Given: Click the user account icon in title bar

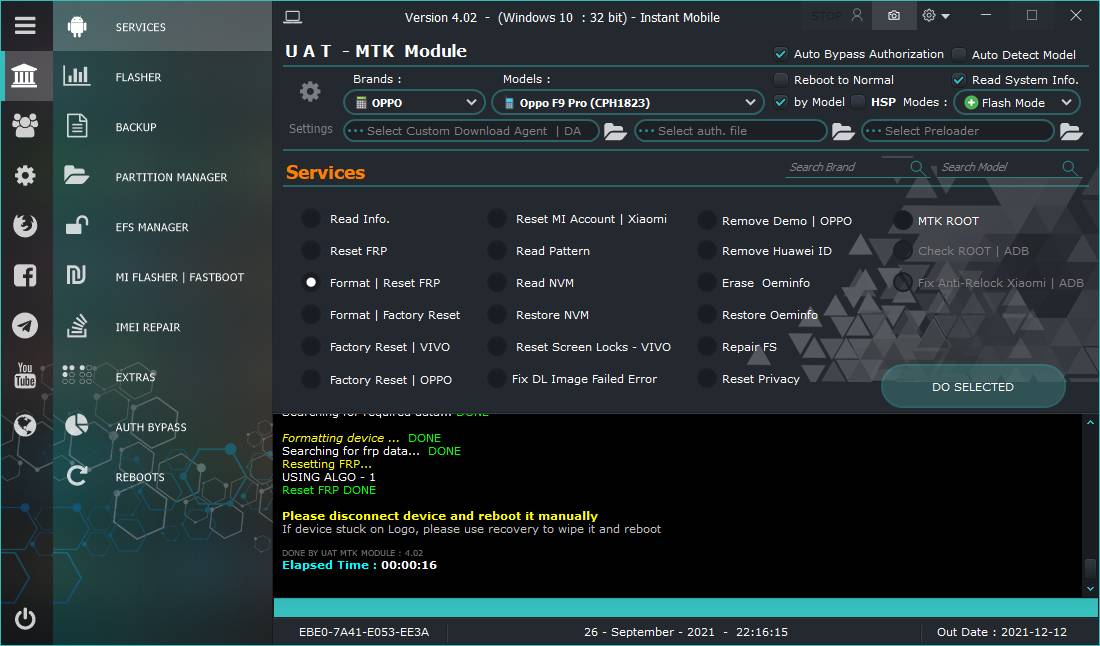Looking at the screenshot, I should (x=857, y=15).
